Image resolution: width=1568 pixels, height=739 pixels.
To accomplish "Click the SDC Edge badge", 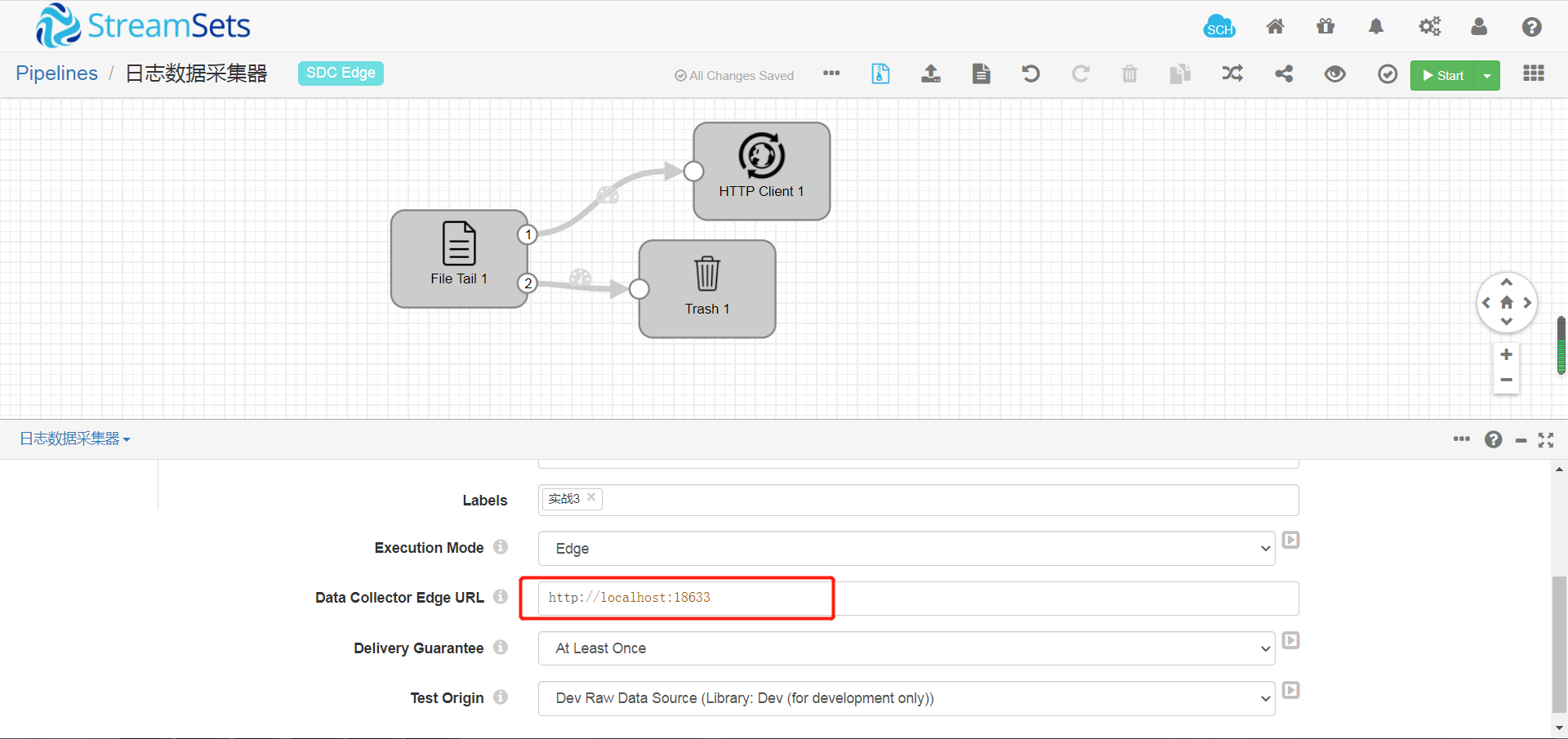I will coord(341,73).
